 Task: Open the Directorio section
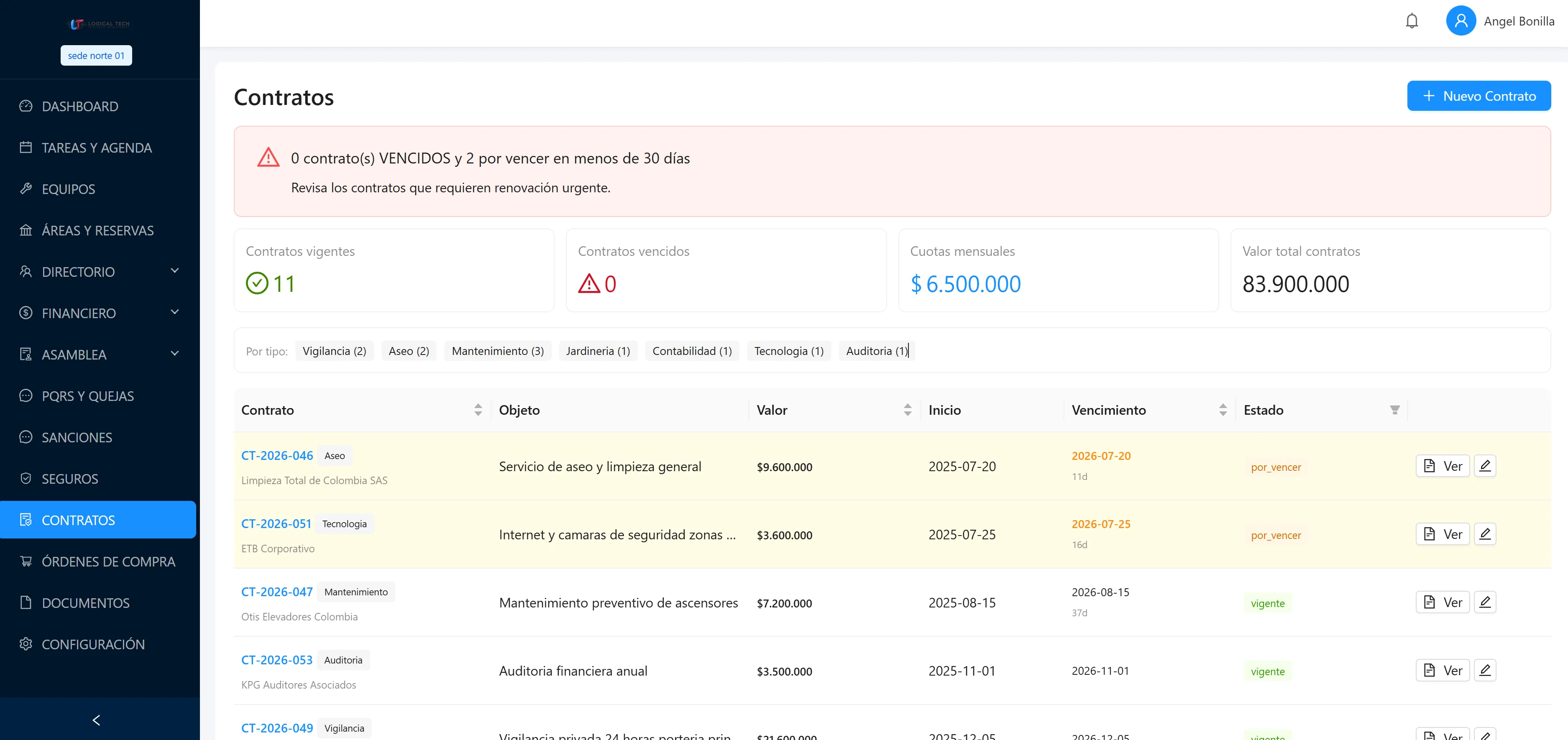coord(98,272)
